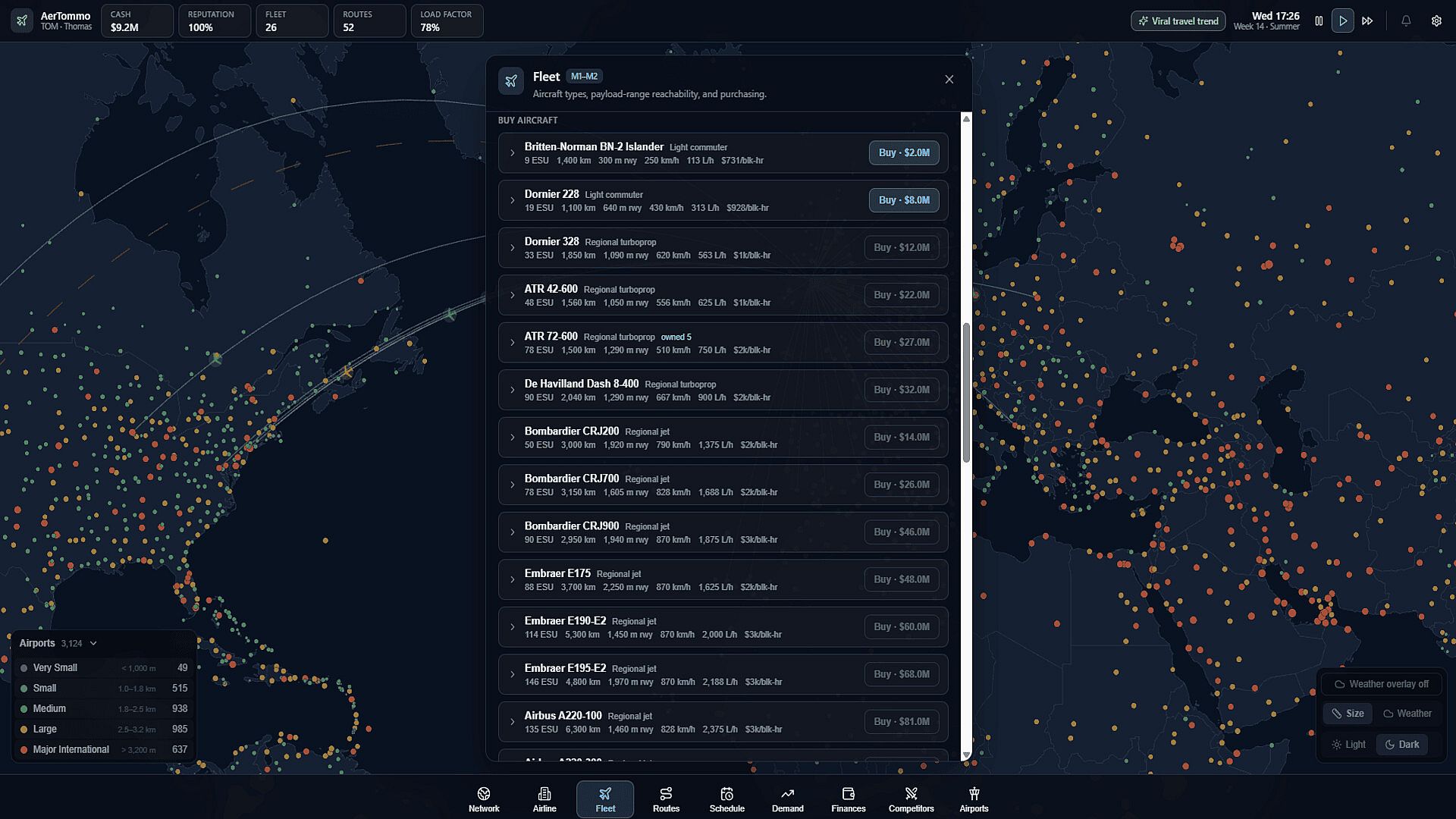
Task: Click the scrollbar up arrow
Action: coord(966,118)
